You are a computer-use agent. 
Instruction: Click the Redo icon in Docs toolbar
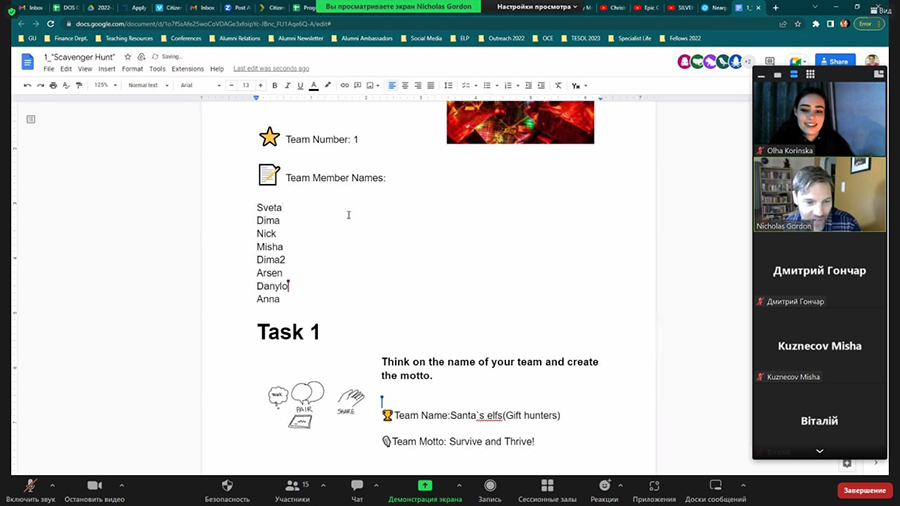tap(40, 85)
